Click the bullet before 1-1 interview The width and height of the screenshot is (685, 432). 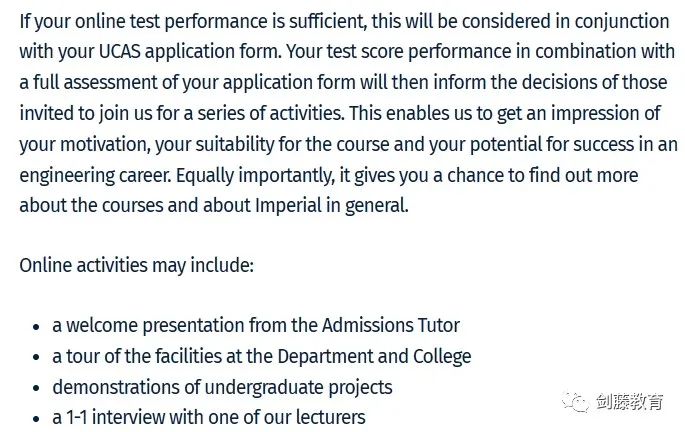[36, 418]
